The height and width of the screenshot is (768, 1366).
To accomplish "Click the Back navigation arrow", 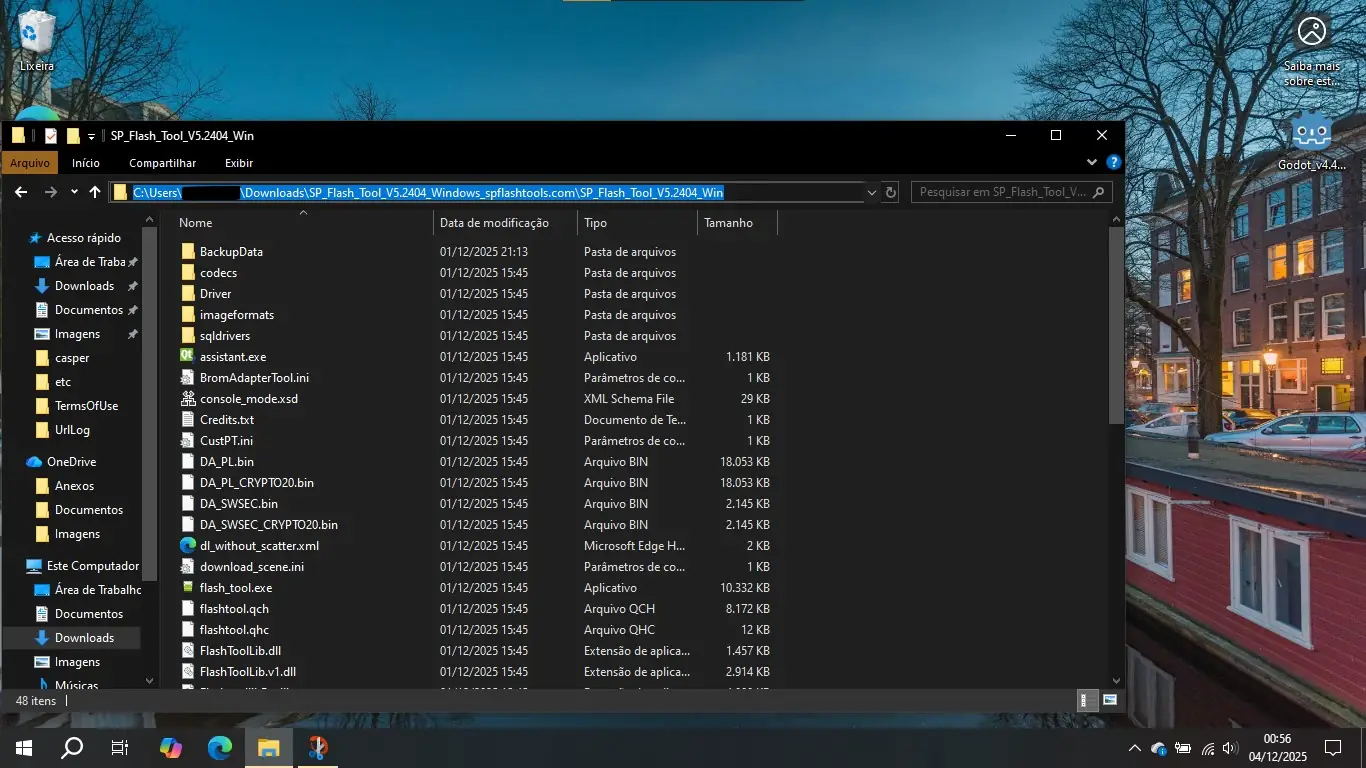I will (x=21, y=192).
